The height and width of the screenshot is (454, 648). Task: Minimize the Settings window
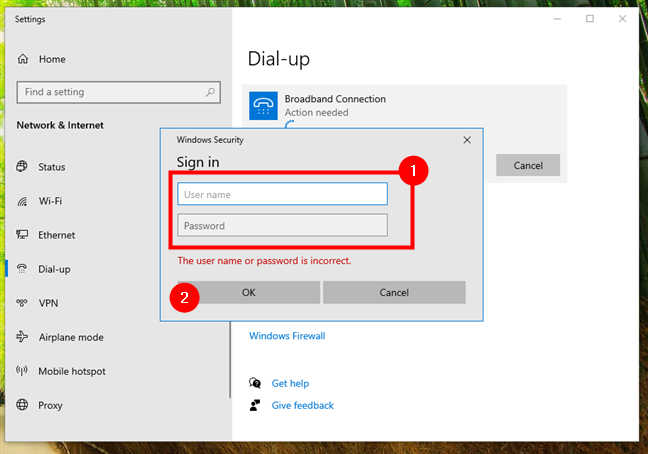click(557, 19)
